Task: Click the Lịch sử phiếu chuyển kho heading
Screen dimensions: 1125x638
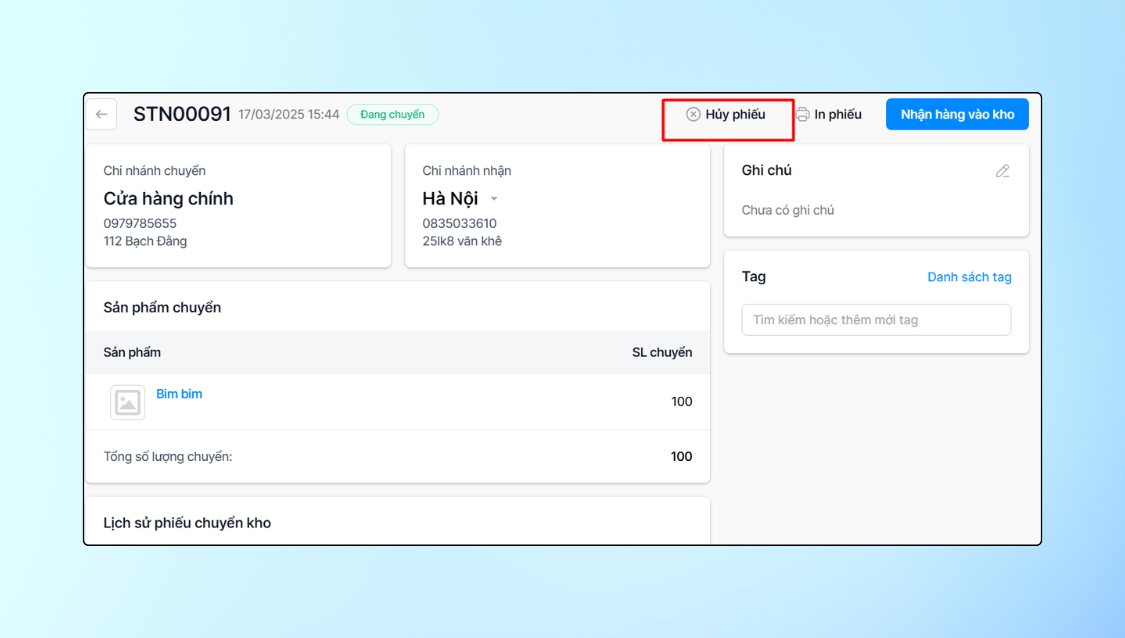Action: point(187,523)
